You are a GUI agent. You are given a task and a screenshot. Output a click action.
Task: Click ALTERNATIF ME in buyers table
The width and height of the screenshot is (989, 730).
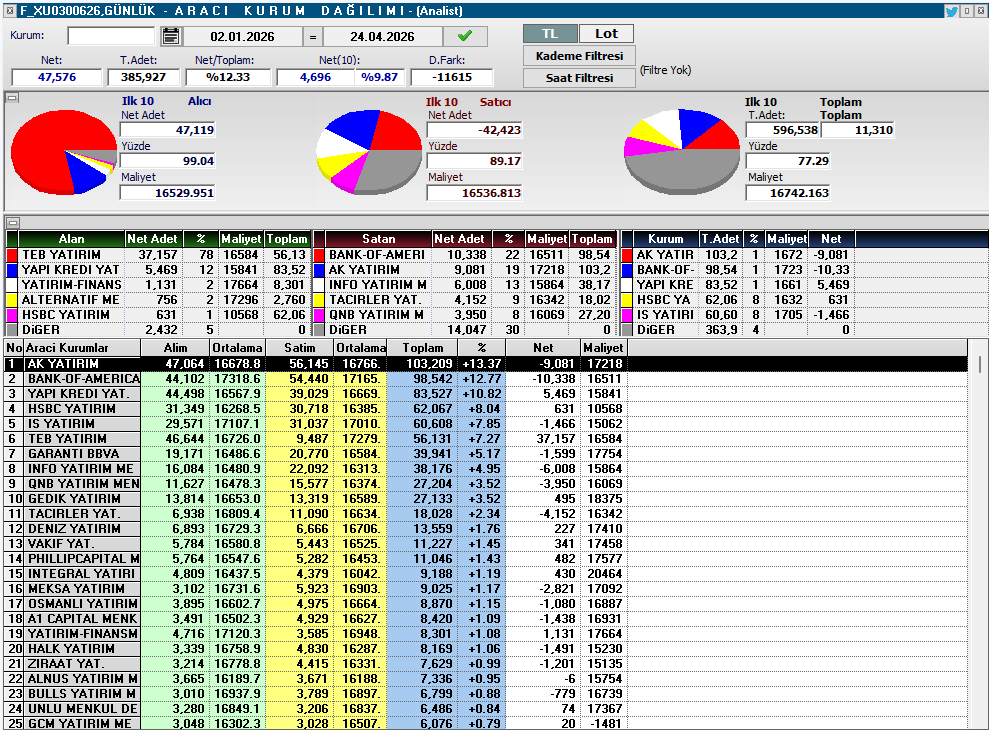click(71, 300)
